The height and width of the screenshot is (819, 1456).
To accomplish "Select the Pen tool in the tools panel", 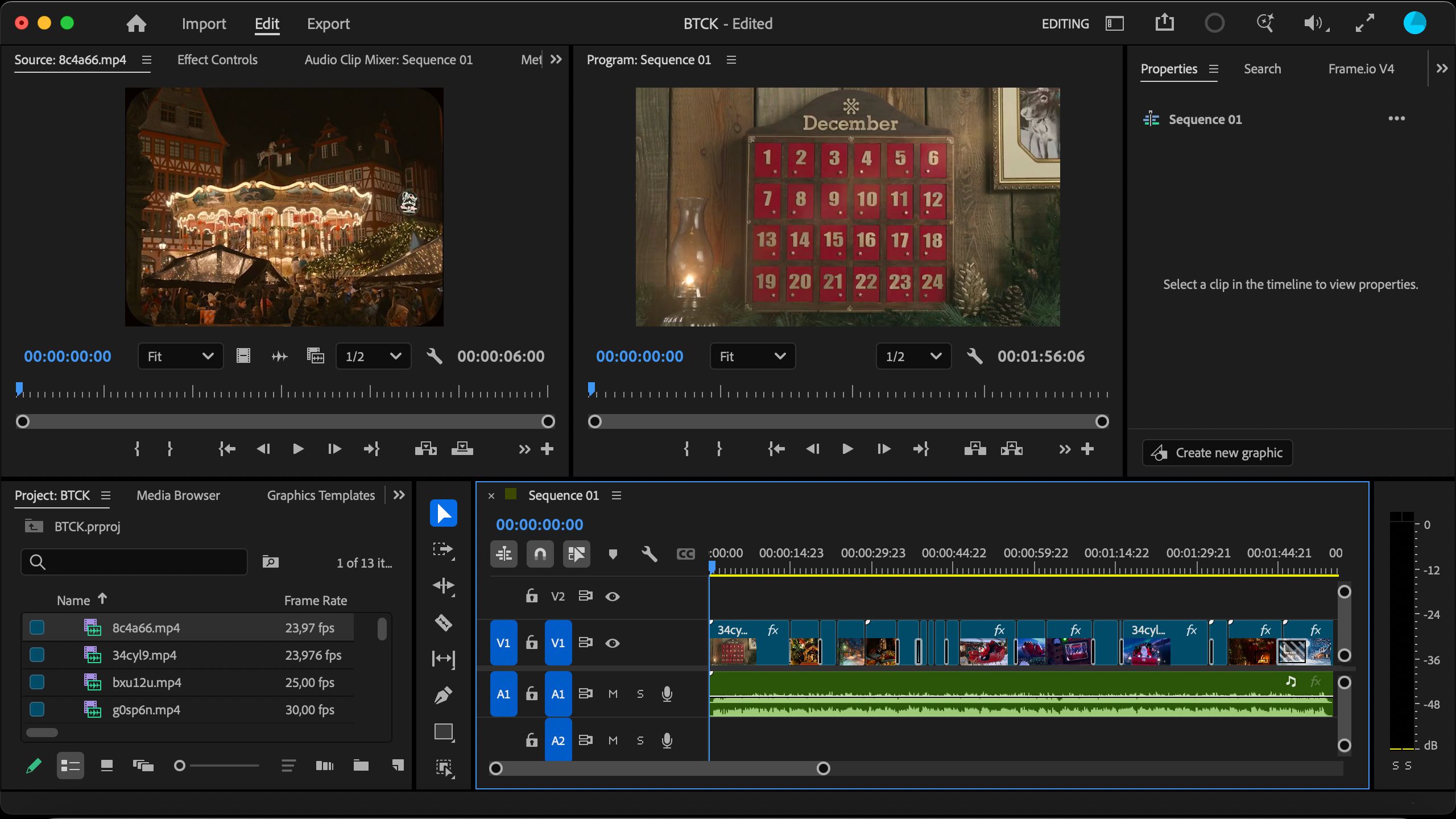I will [444, 695].
